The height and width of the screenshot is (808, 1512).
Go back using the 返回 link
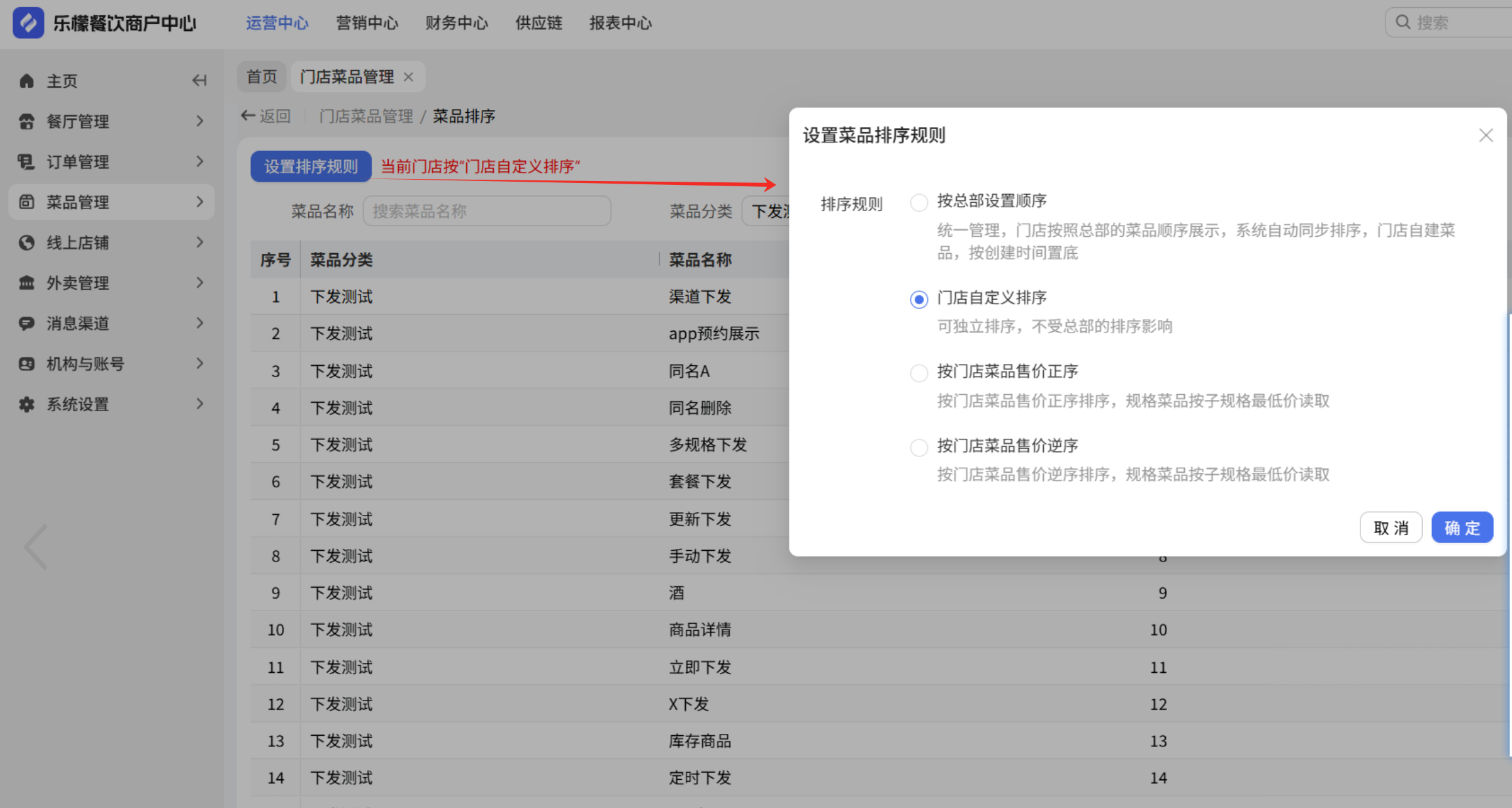point(266,116)
